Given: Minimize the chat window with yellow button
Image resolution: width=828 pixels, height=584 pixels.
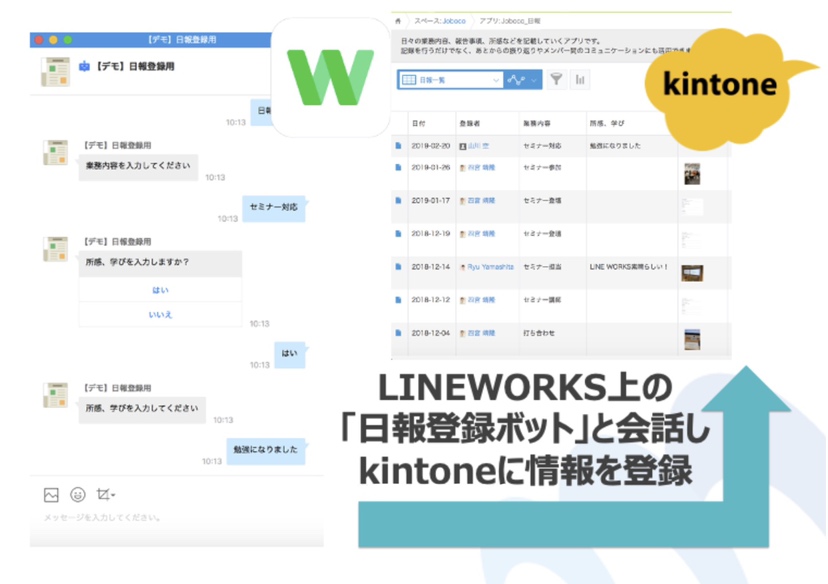Looking at the screenshot, I should 53,40.
